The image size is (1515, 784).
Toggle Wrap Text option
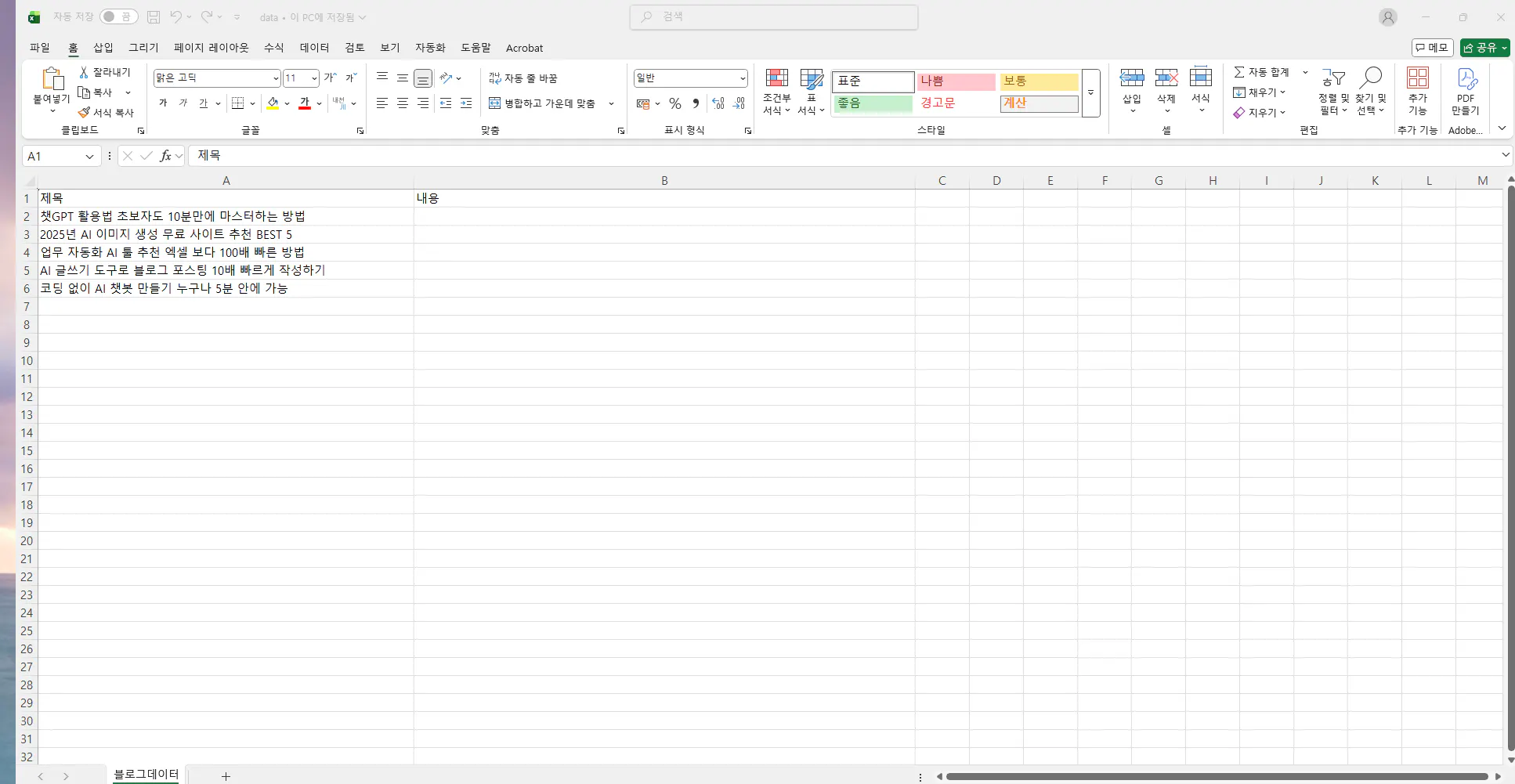[523, 78]
